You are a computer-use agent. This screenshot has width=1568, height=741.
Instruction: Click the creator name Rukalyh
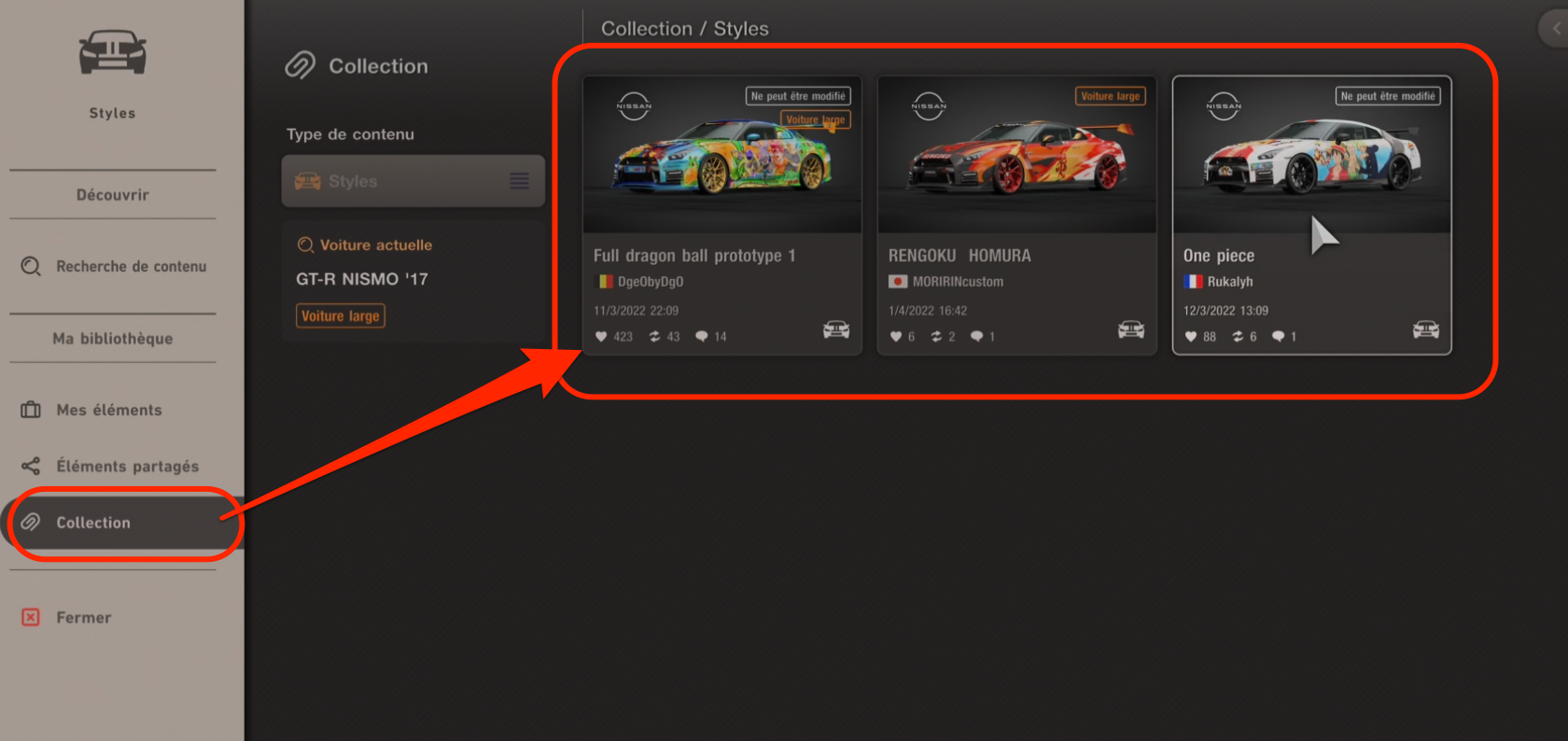click(1230, 282)
